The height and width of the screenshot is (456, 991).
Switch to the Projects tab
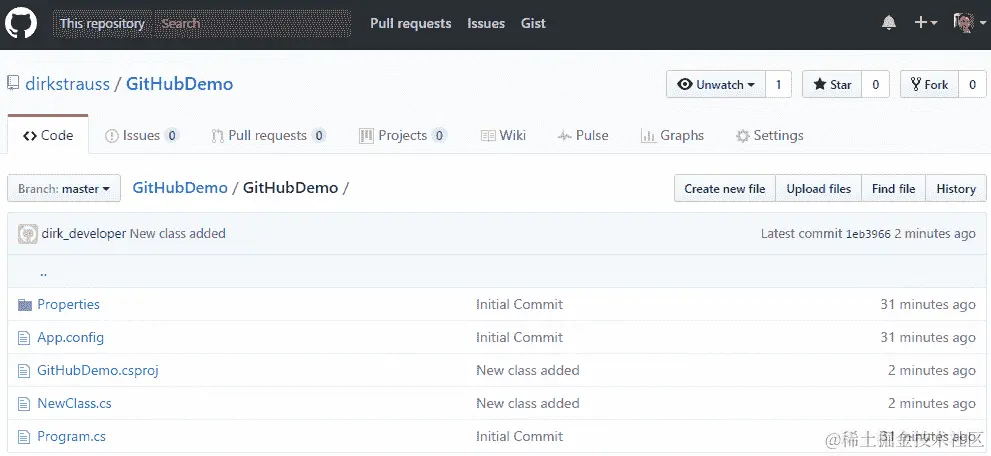[403, 135]
